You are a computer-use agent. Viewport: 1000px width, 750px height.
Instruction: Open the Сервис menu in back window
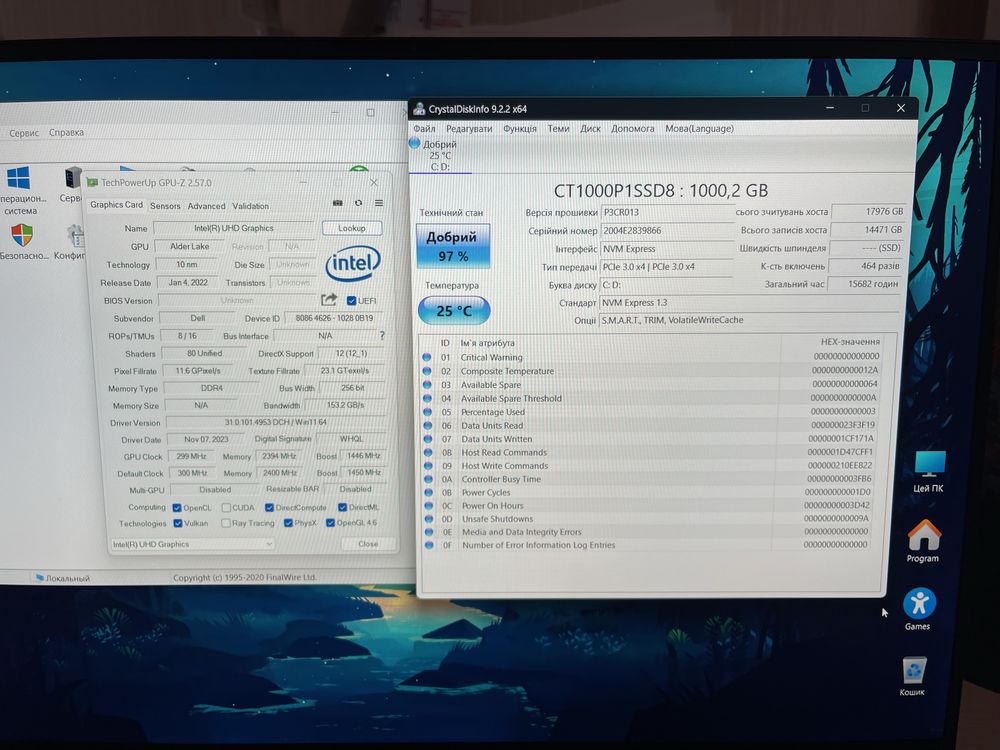(x=24, y=133)
